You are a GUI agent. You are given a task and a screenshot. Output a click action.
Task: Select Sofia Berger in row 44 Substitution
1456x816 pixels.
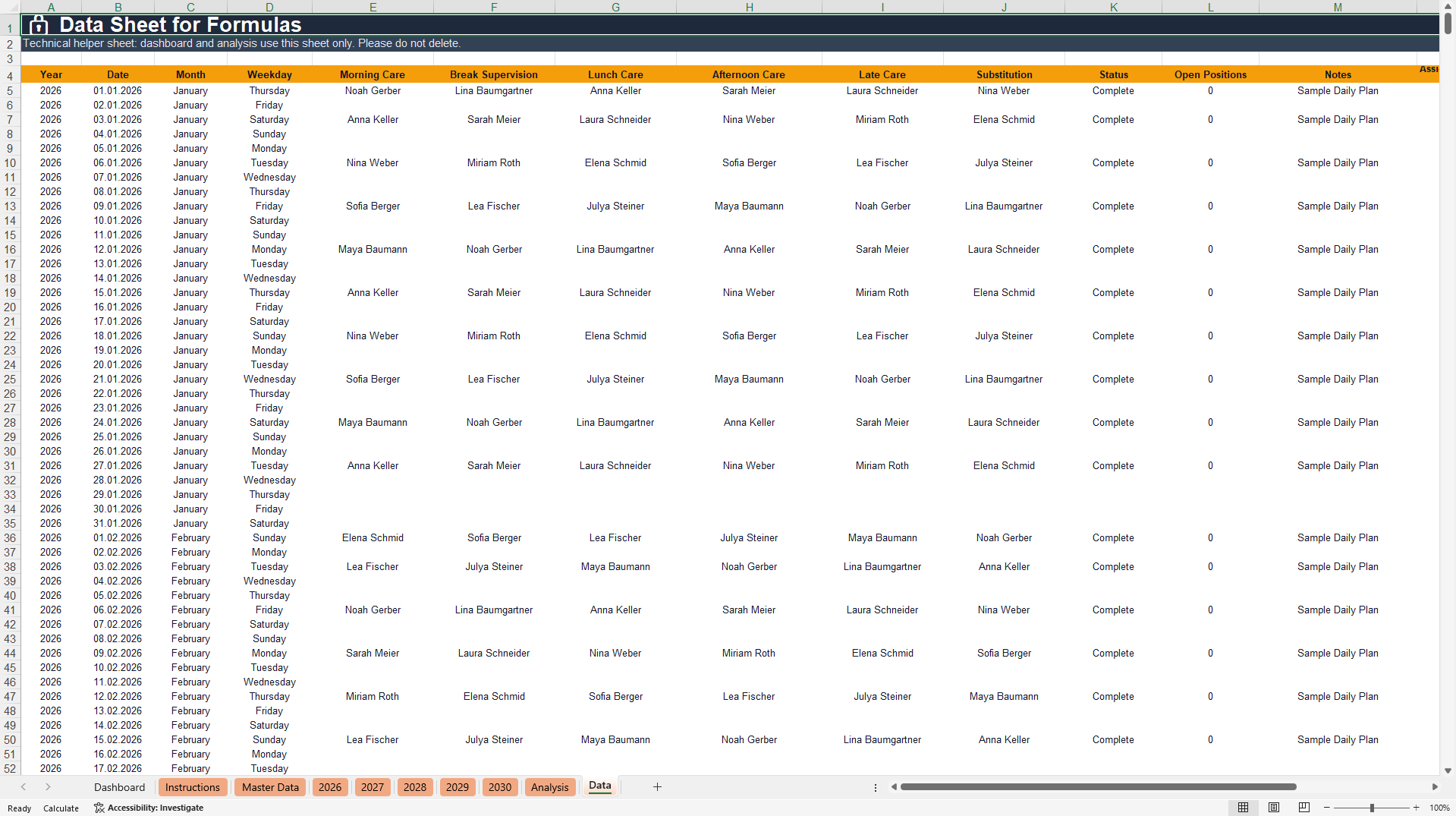(1004, 653)
